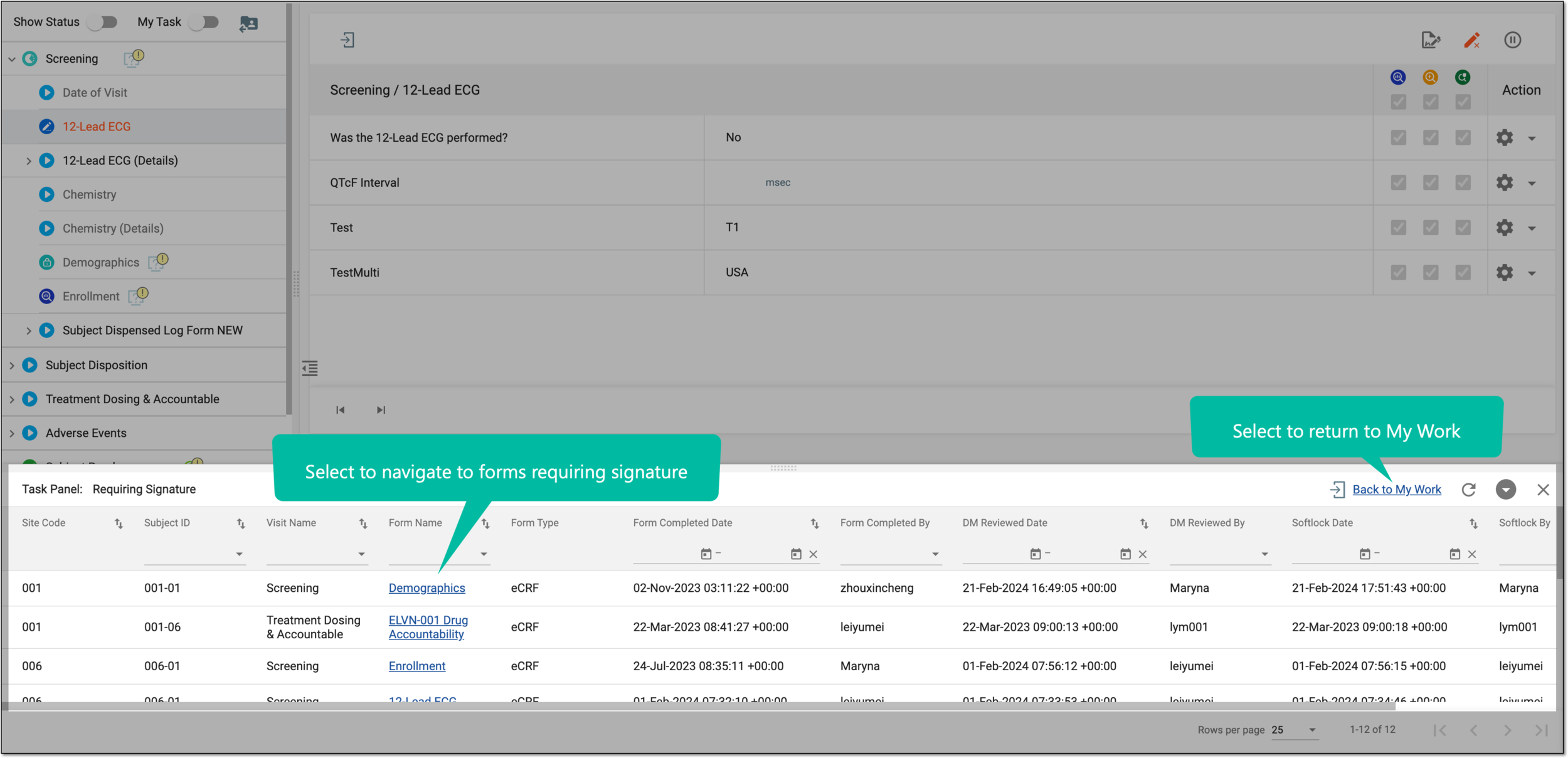Clear the Form Completed Date filter
The width and height of the screenshot is (1568, 758).
813,554
